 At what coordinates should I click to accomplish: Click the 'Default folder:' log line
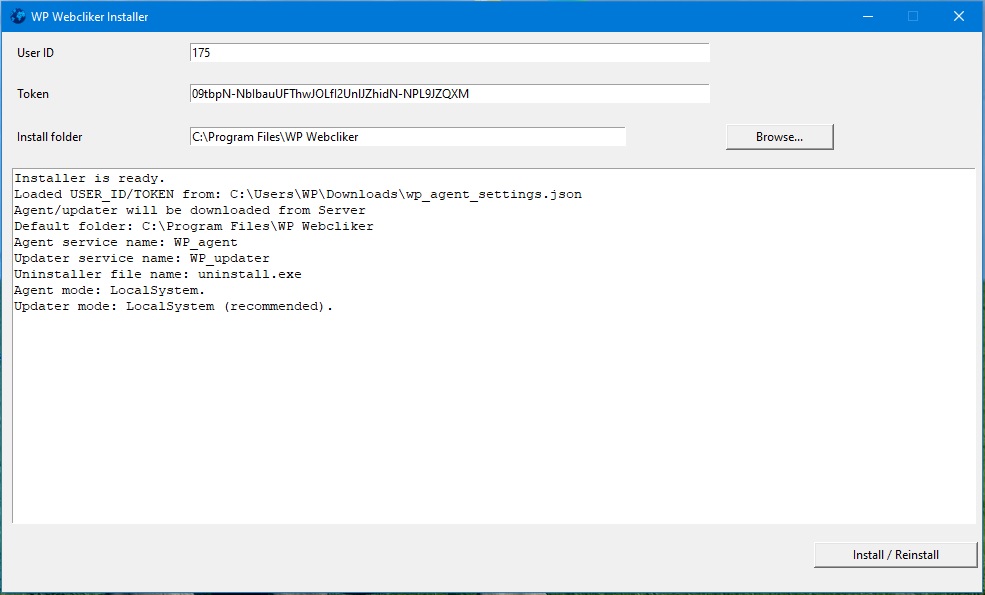click(194, 226)
